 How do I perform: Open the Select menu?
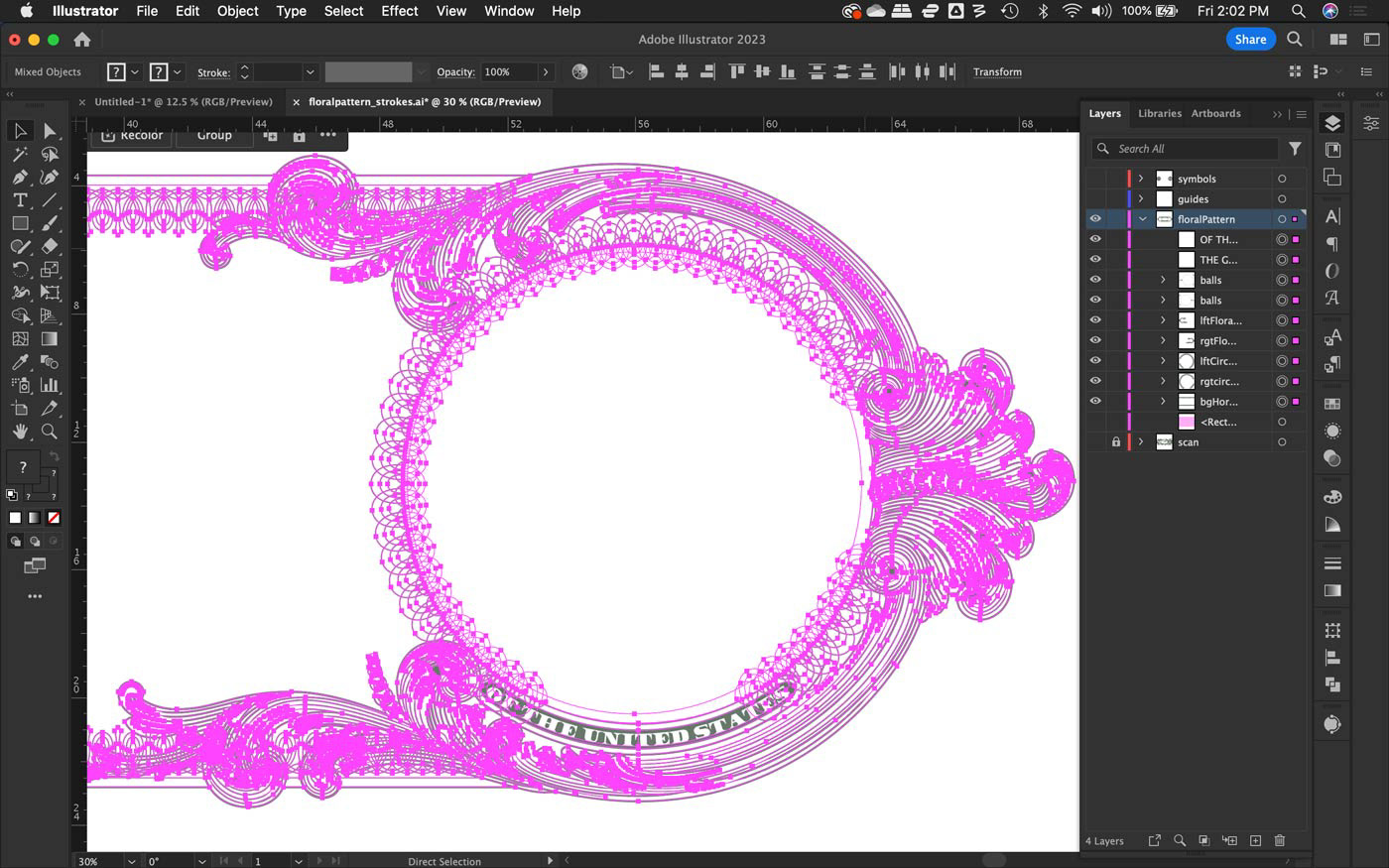point(343,11)
